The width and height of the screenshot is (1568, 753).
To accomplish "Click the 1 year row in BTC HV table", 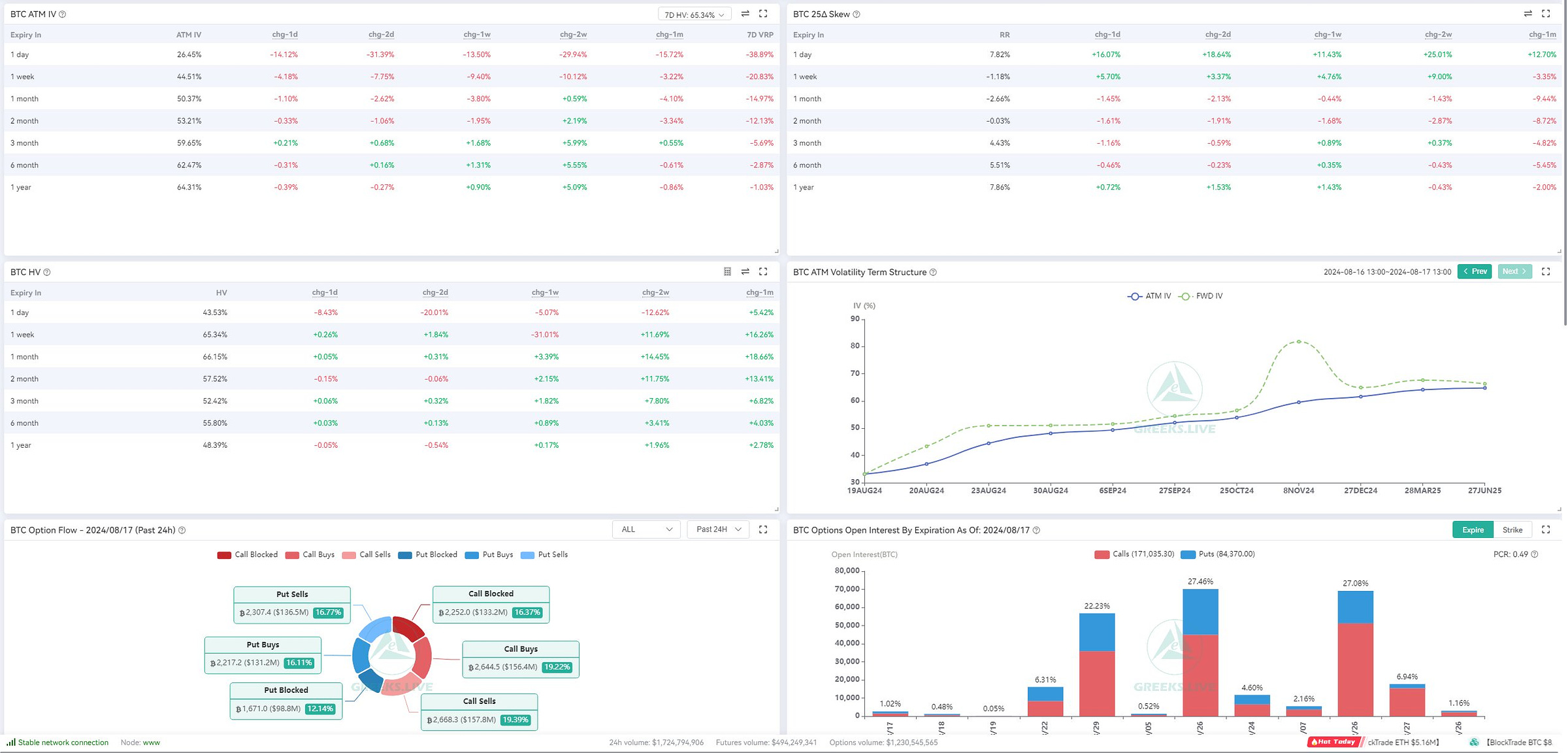I will [x=392, y=445].
